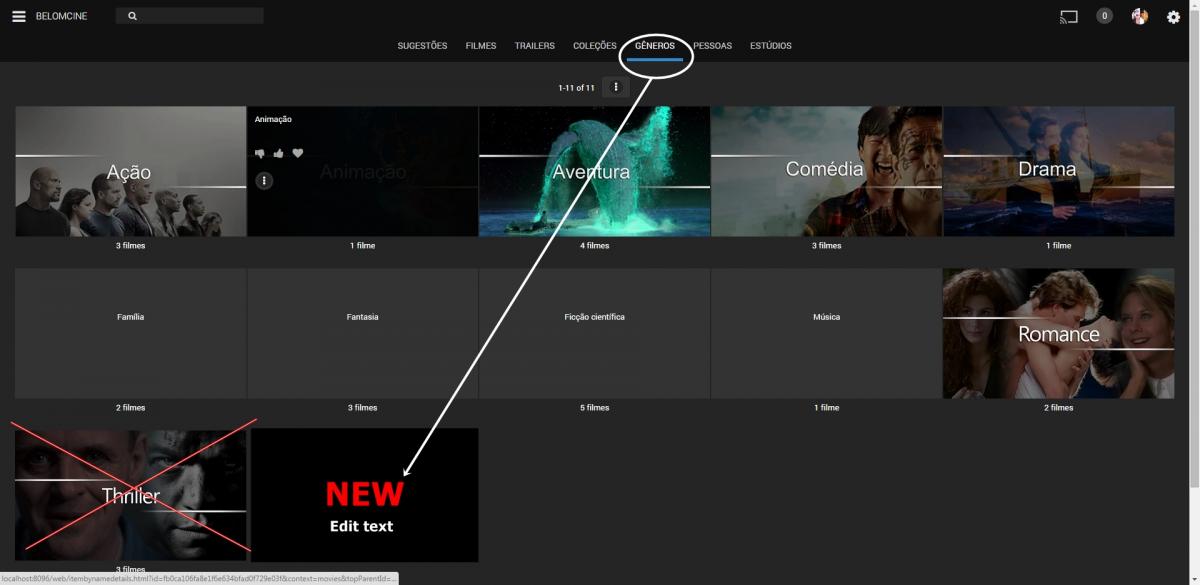Click inside the top search field

[189, 16]
